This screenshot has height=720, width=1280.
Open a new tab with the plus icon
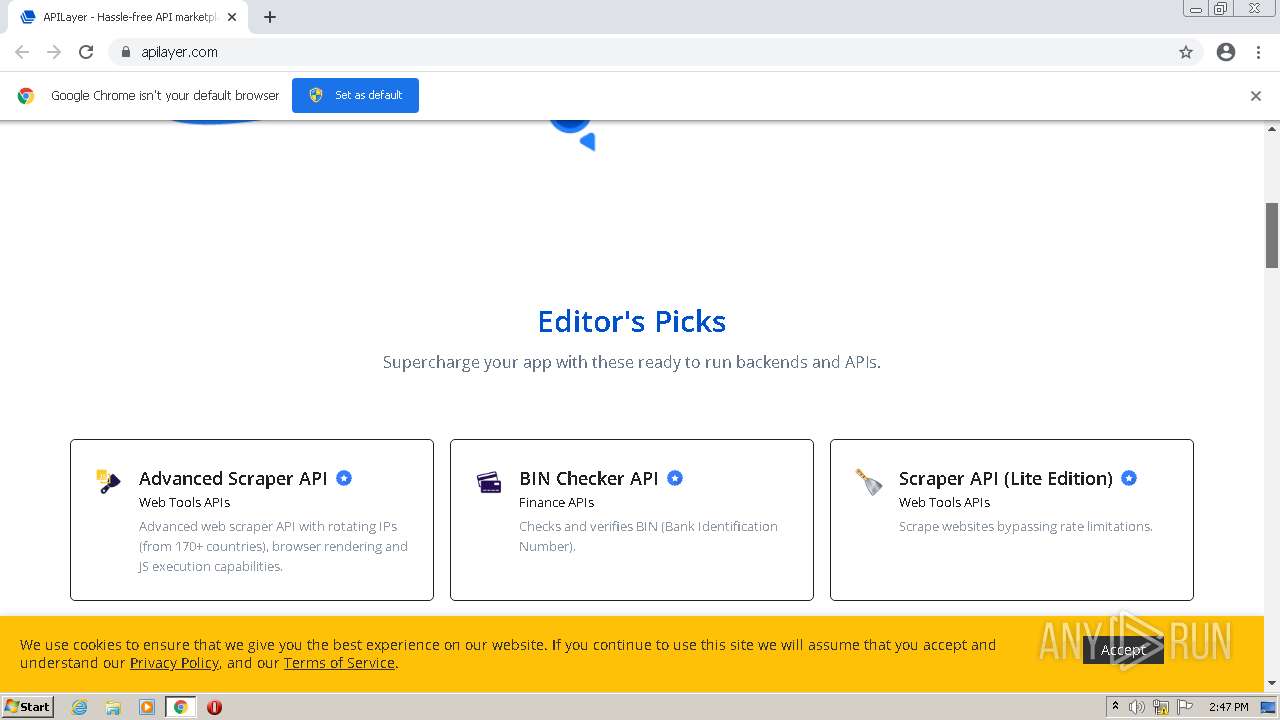pyautogui.click(x=270, y=17)
